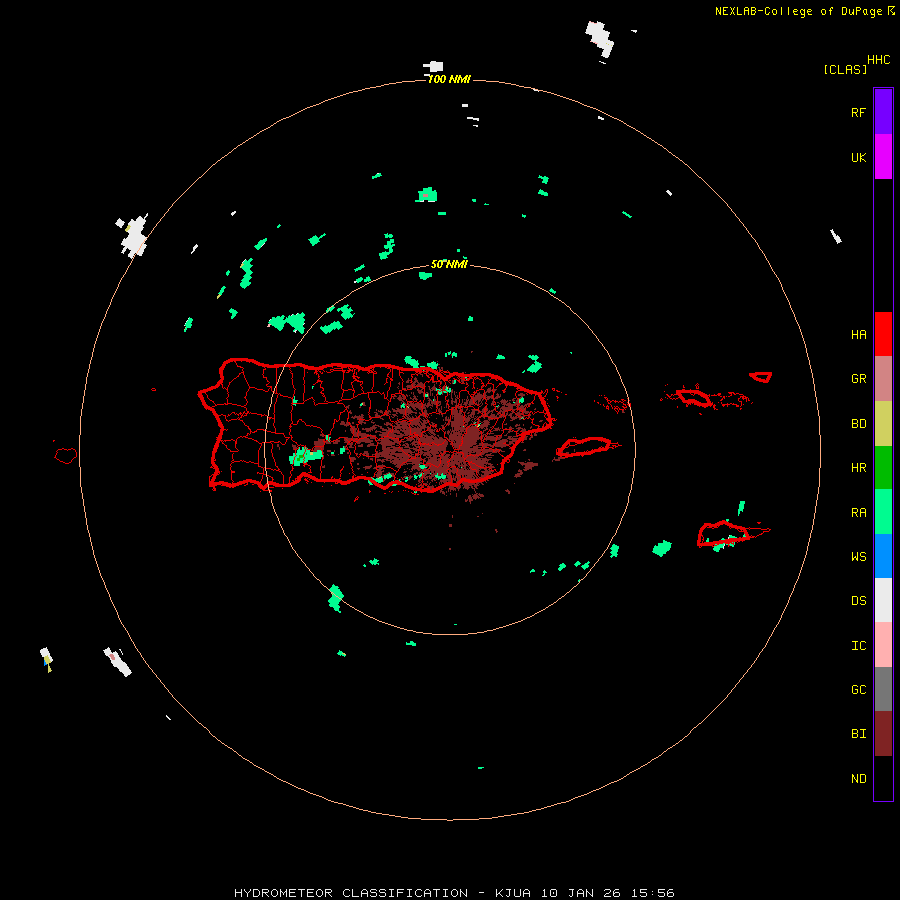Click the DS white legend swatch
This screenshot has width=900, height=900.
883,600
